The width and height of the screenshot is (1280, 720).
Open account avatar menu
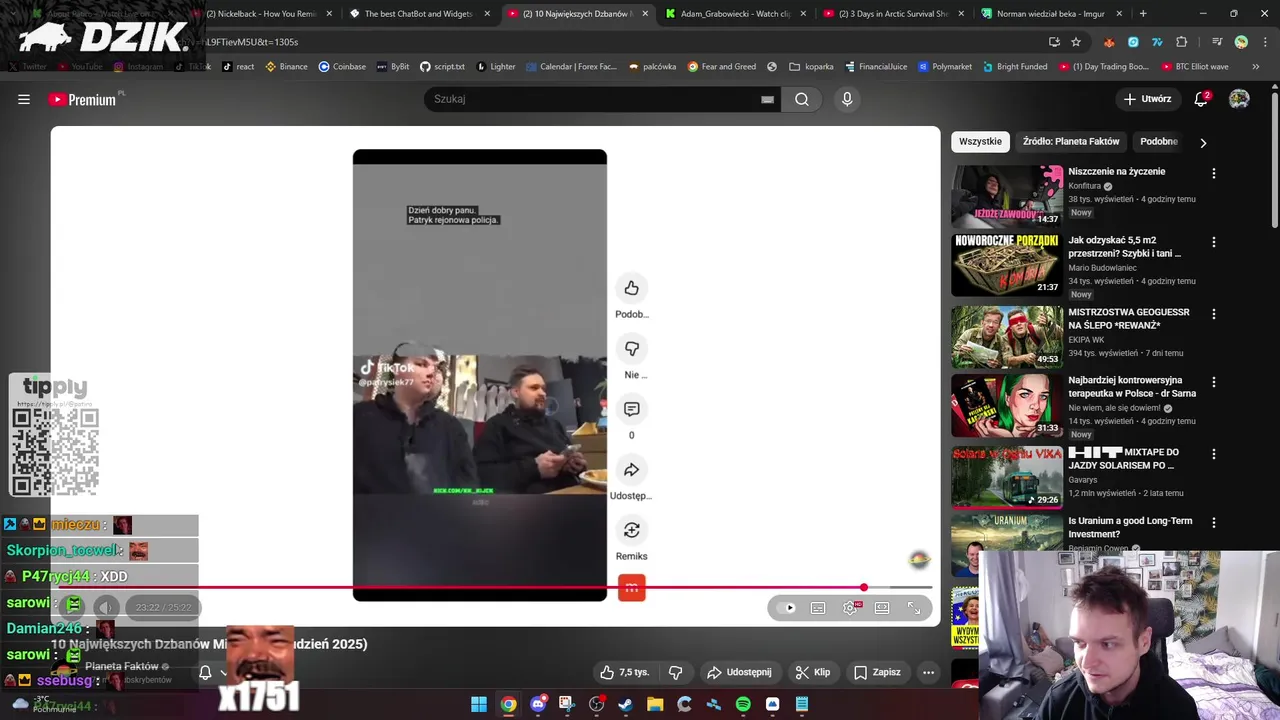click(x=1239, y=99)
